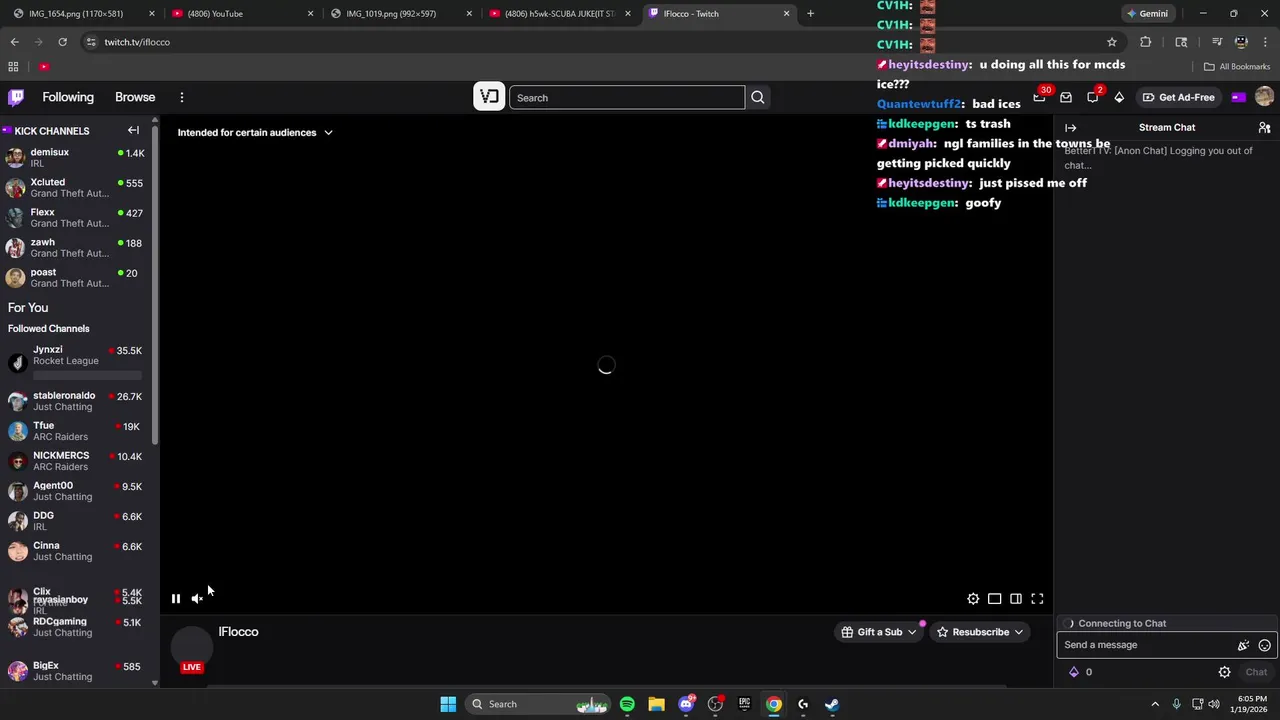This screenshot has width=1280, height=720.
Task: Click the Twitch search field
Action: point(627,98)
